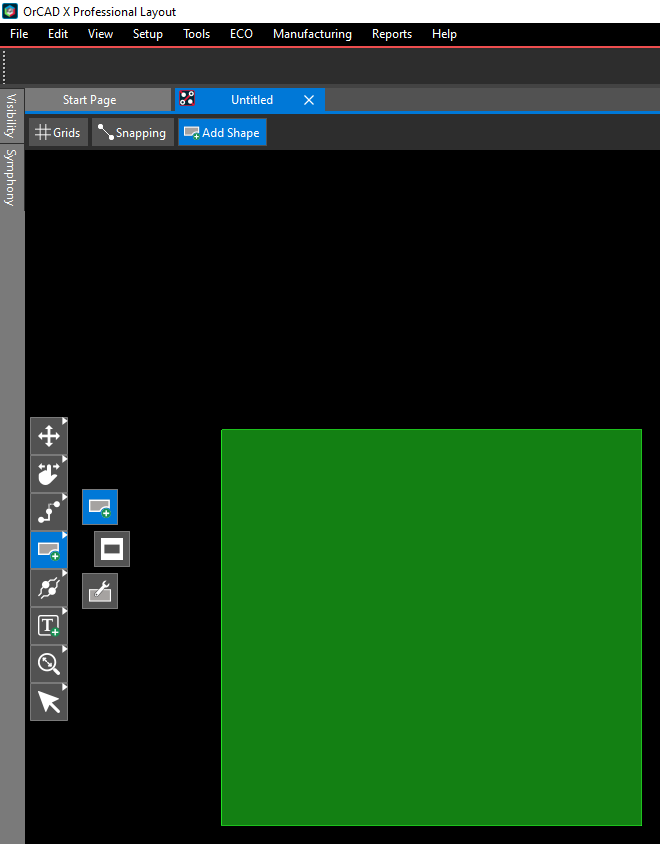Click the OrCAD X application logo icon
This screenshot has height=844, width=660.
[10, 11]
